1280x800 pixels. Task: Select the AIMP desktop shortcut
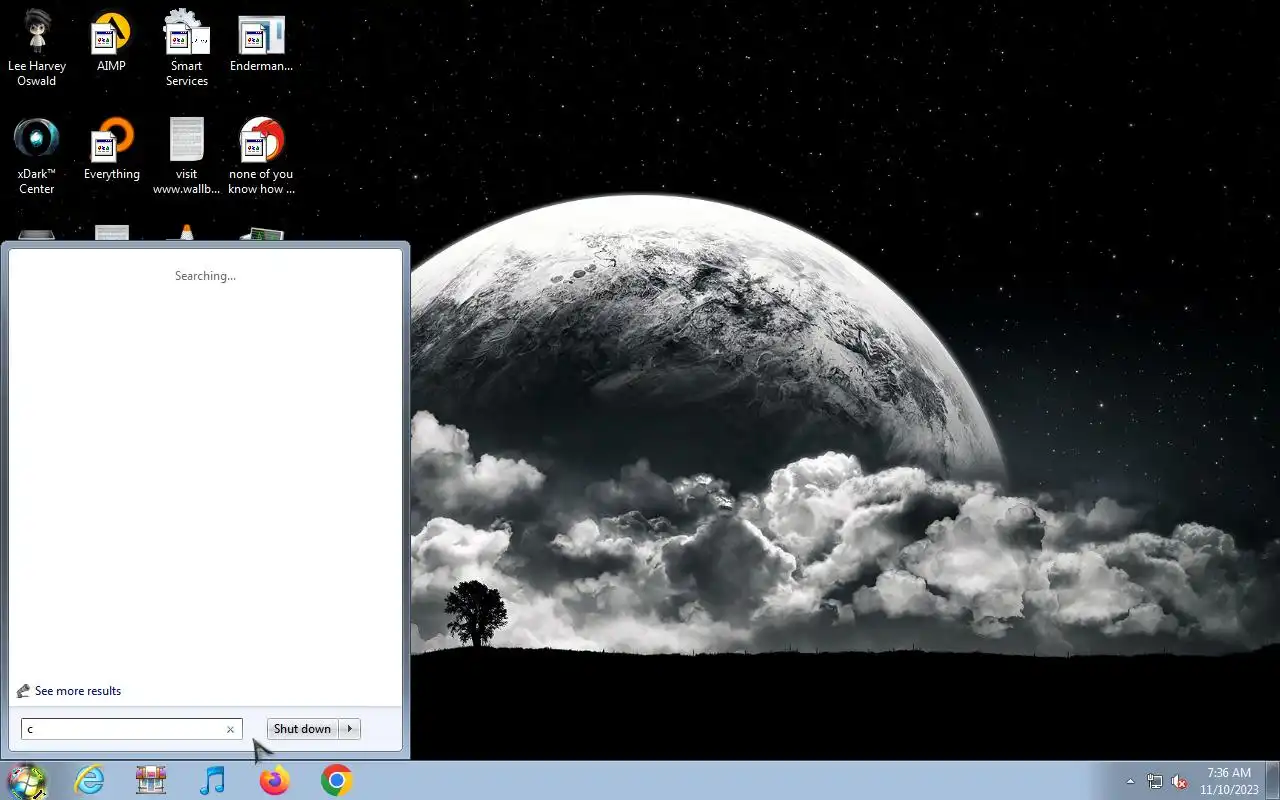pos(111,42)
